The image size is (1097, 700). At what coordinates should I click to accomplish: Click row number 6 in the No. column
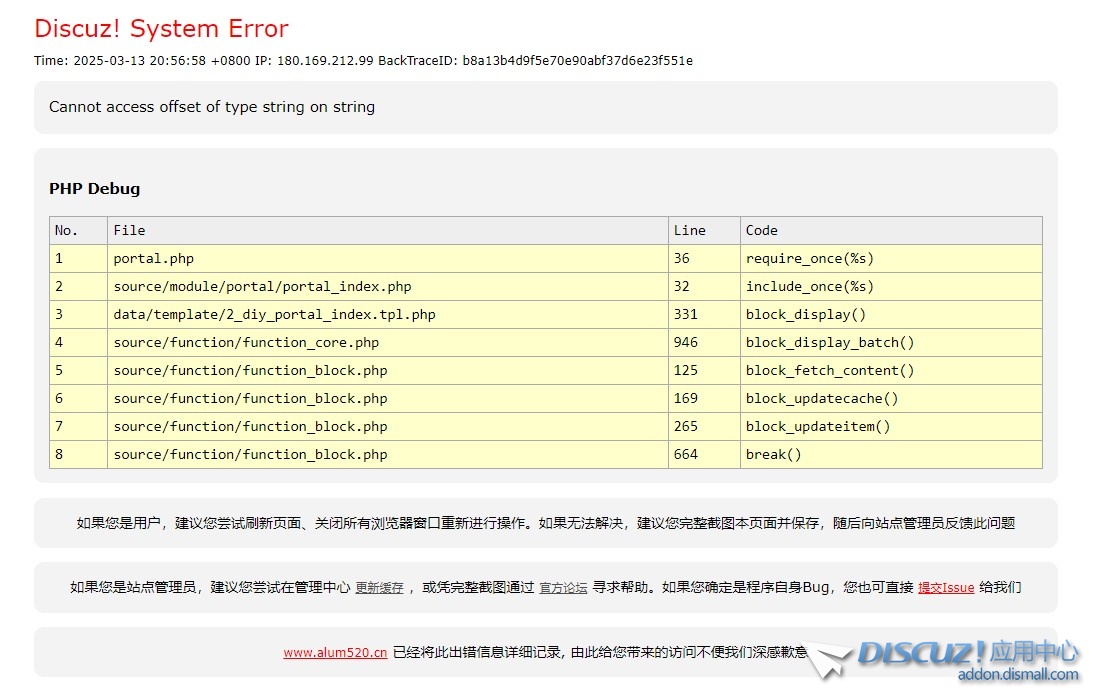(78, 399)
